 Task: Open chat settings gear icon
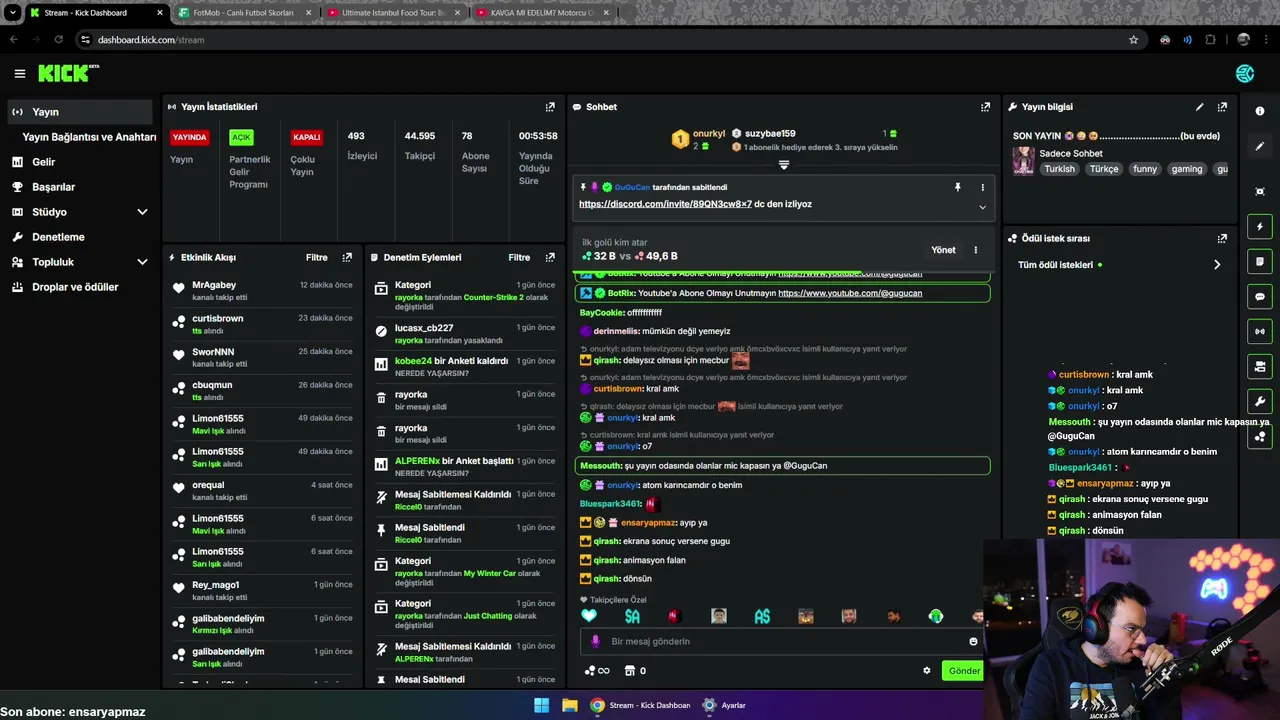click(926, 671)
